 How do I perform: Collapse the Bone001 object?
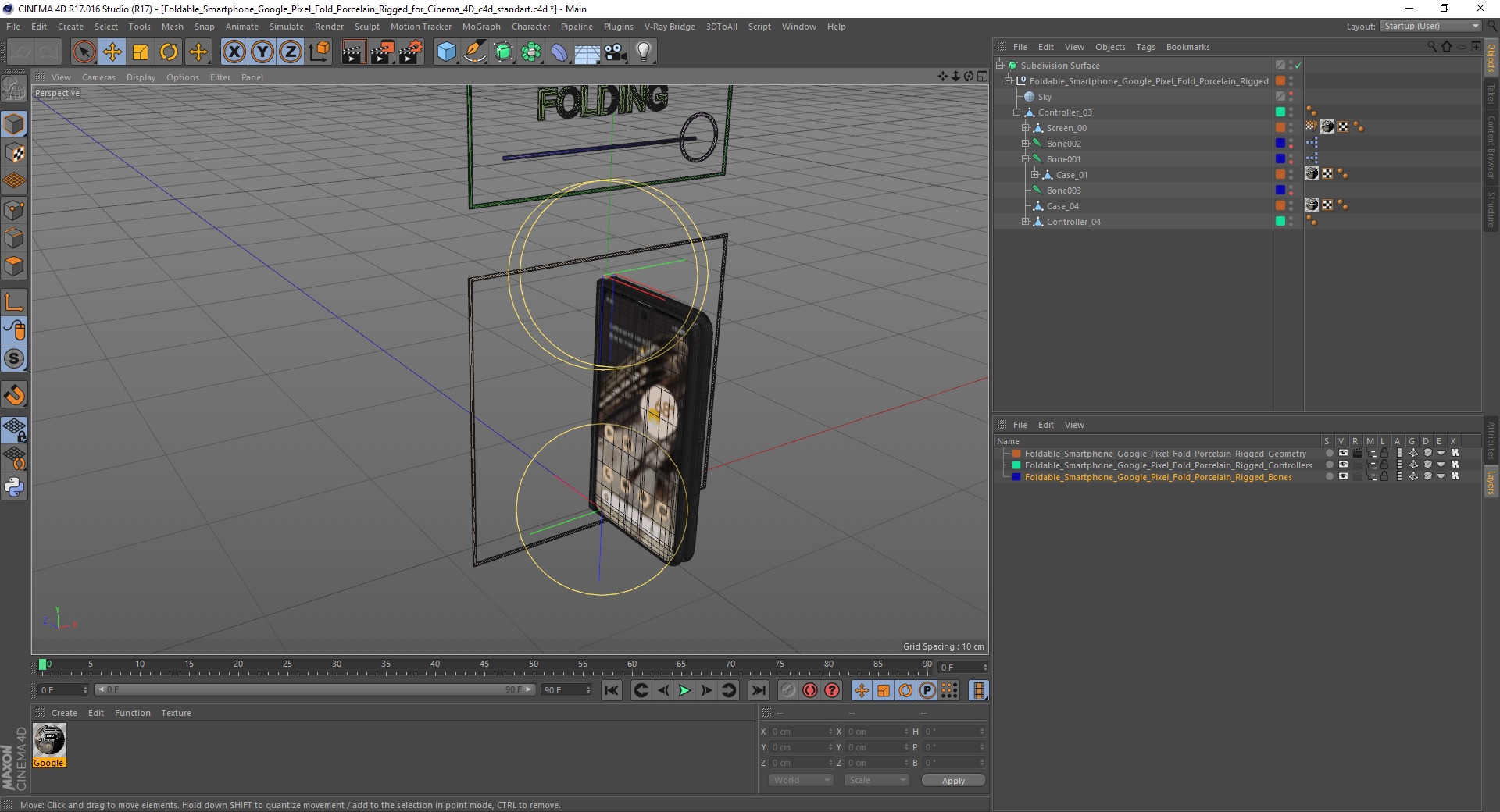click(1026, 159)
